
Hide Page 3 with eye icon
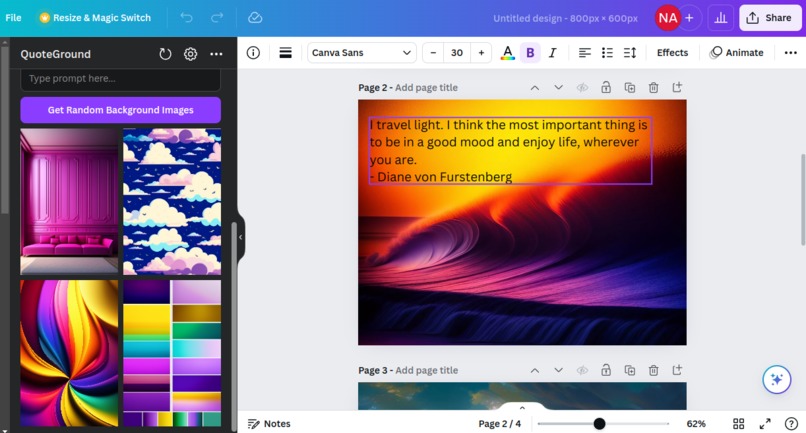click(582, 371)
